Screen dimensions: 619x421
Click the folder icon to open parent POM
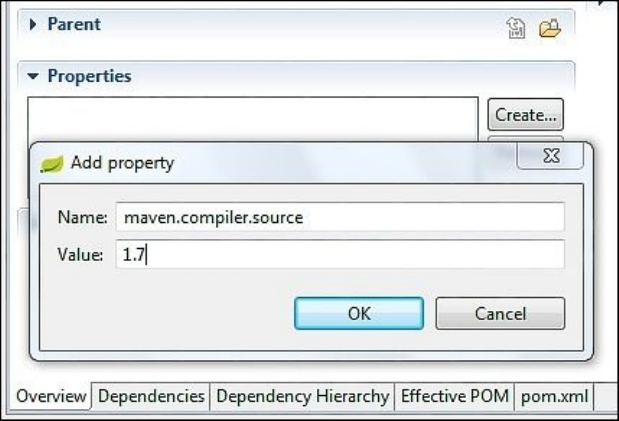click(549, 29)
